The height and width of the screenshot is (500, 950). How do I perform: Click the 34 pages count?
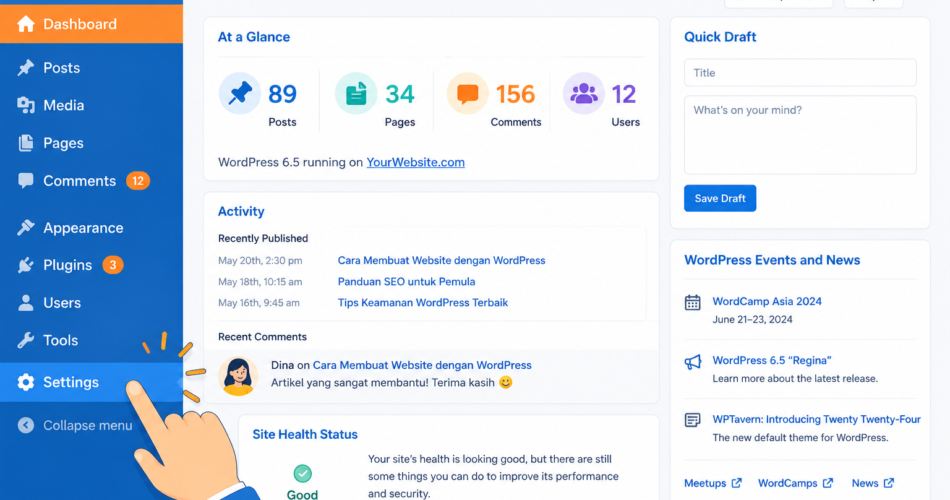pos(400,94)
